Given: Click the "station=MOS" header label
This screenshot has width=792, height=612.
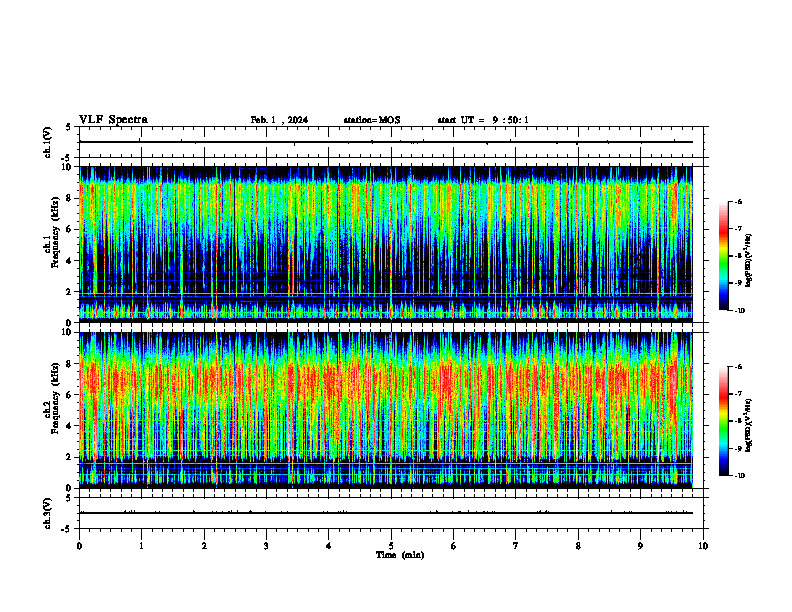Looking at the screenshot, I should coord(372,120).
